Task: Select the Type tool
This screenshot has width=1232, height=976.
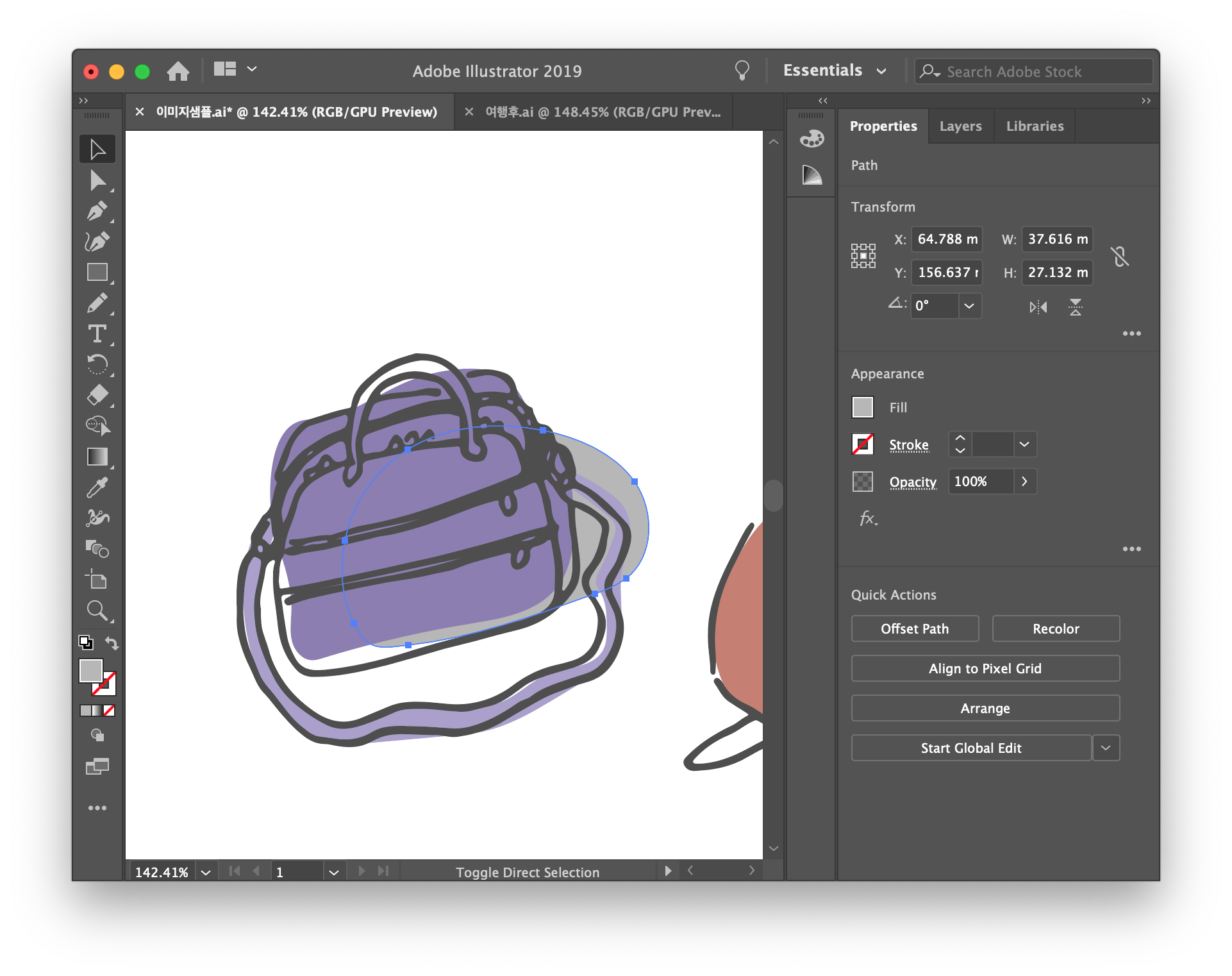Action: pyautogui.click(x=97, y=333)
